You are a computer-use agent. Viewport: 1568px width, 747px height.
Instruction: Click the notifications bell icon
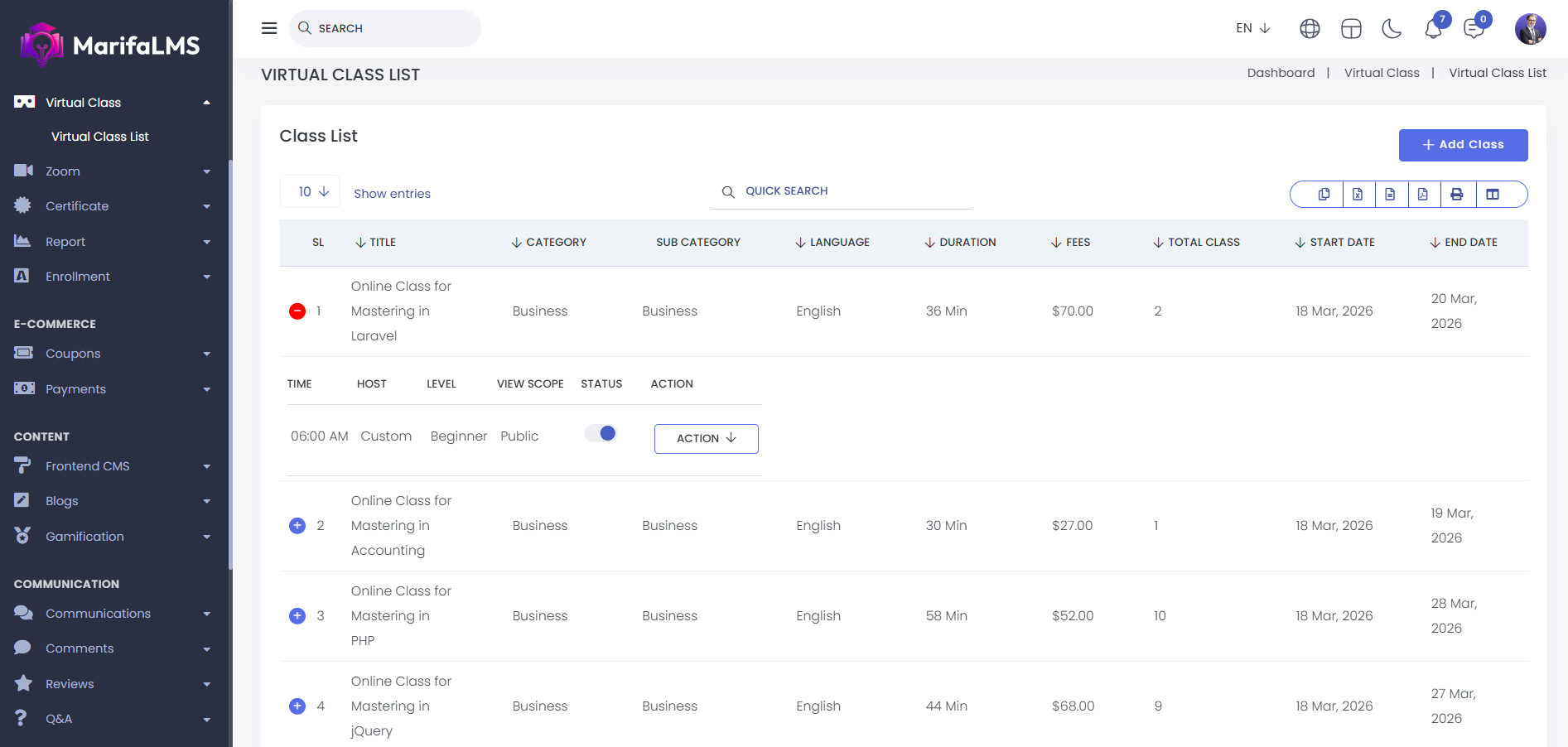point(1433,29)
